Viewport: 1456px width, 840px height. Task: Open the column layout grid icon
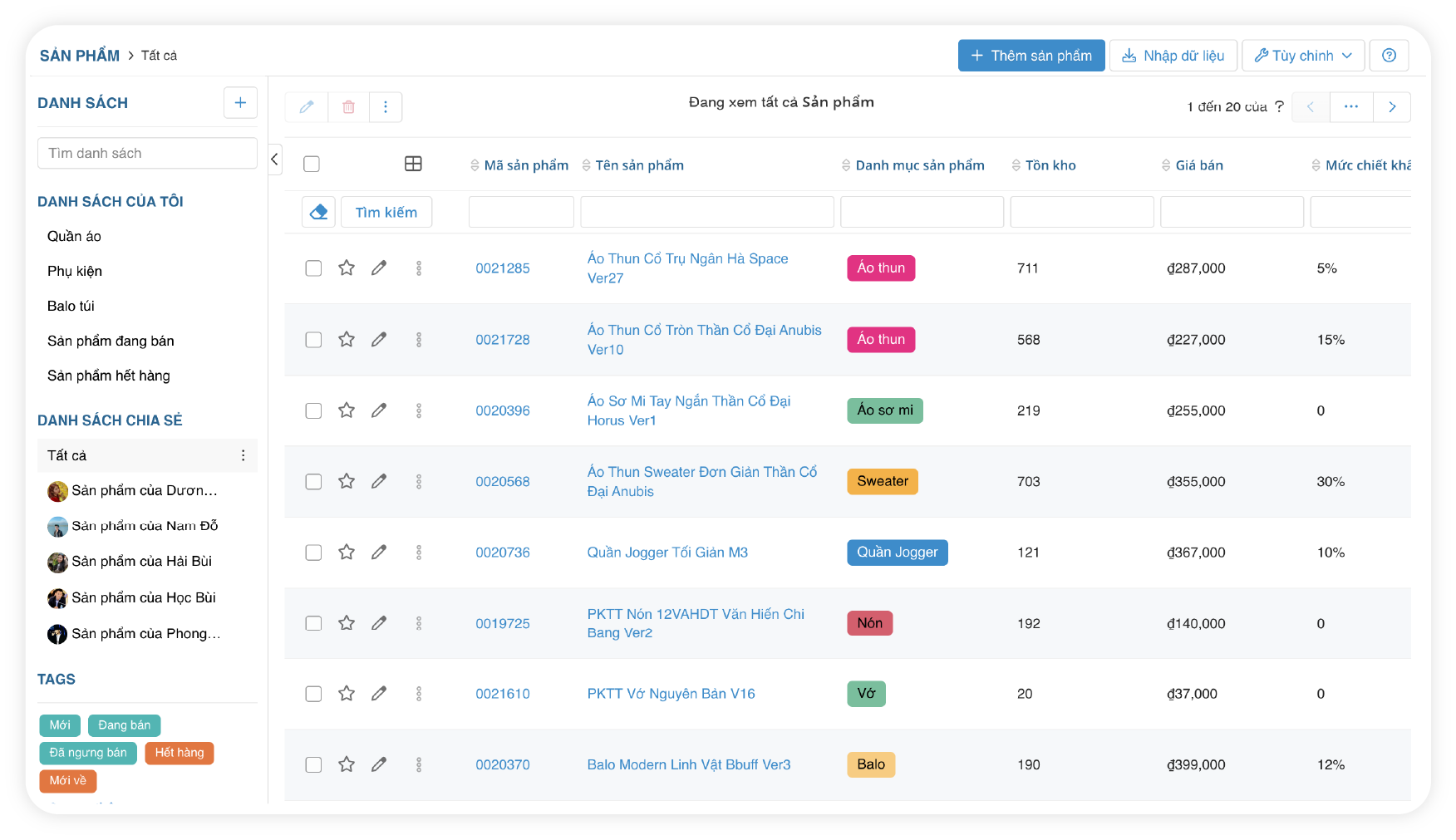click(x=413, y=165)
